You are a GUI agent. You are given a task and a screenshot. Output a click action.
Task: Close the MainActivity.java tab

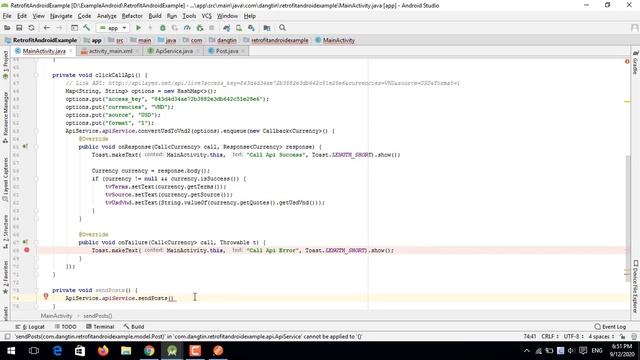point(71,51)
